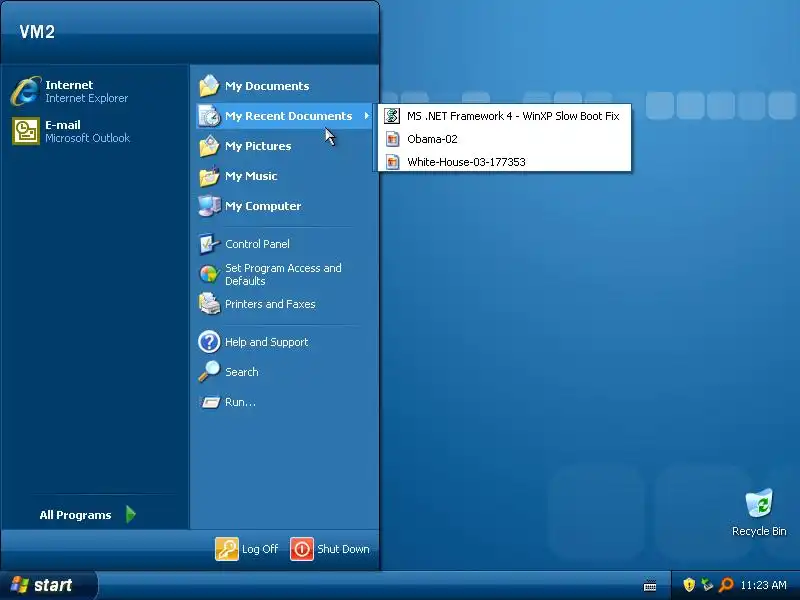Select My Recent Documents text label
This screenshot has height=600, width=800.
289,116
